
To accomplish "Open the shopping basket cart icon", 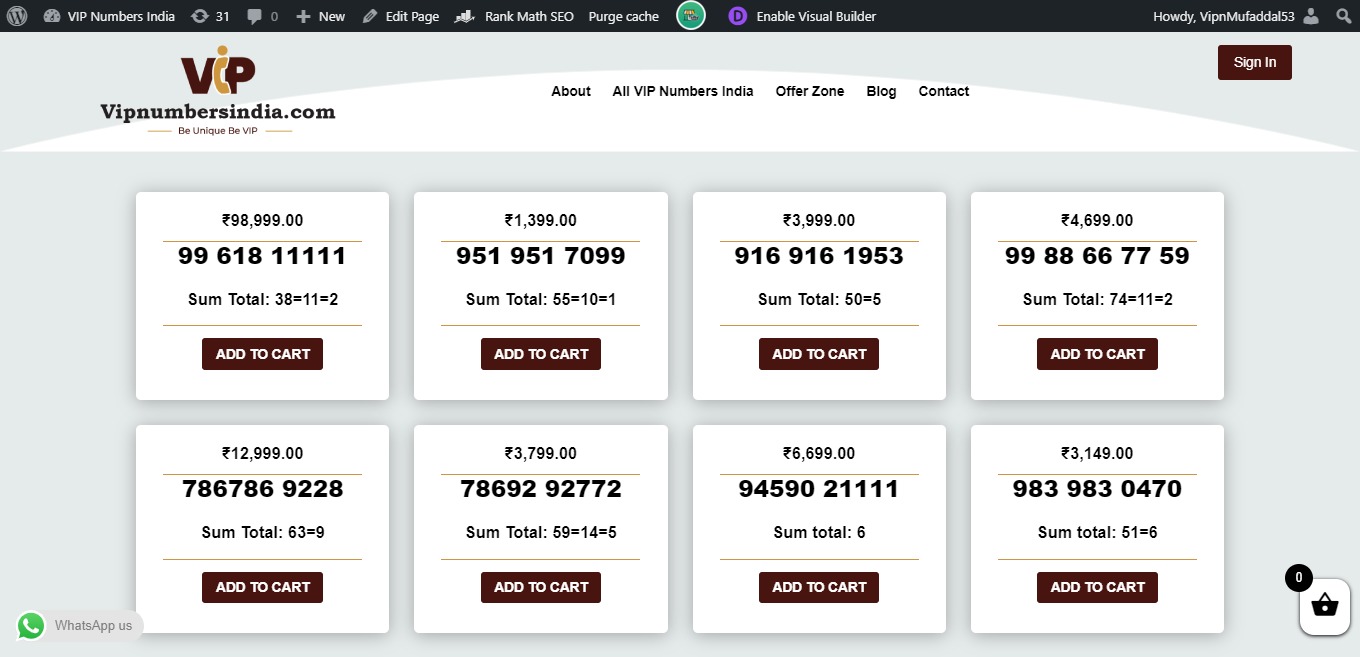I will pyautogui.click(x=1324, y=606).
